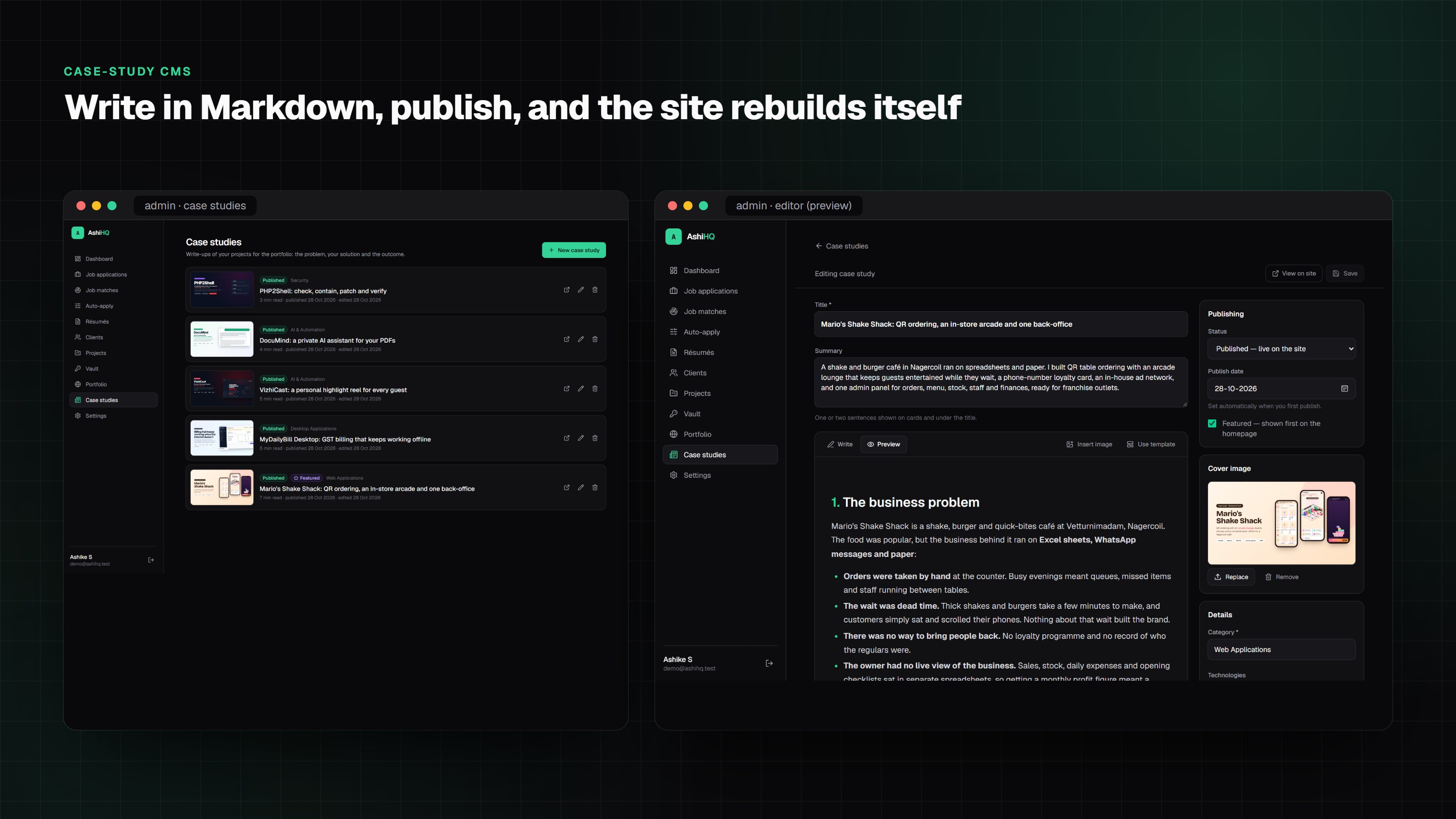Open external link icon for MyDailyBill Desktop row

(566, 438)
